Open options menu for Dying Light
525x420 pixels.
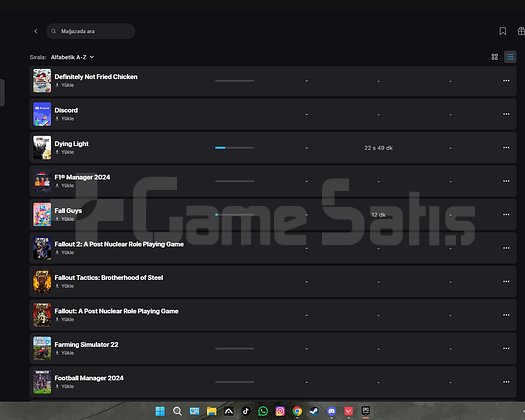coord(506,148)
